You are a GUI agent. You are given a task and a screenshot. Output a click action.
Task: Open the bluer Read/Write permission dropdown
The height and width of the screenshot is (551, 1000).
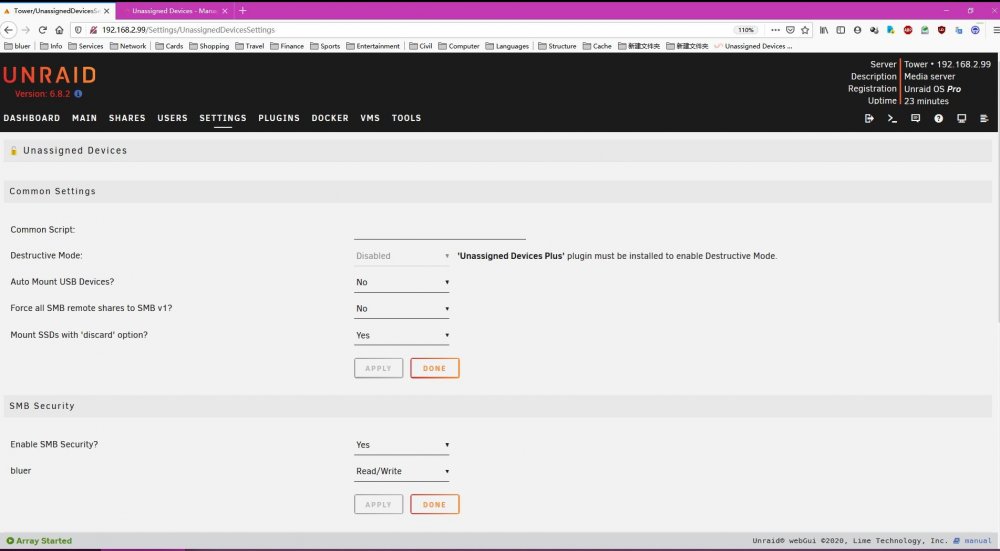(x=402, y=471)
